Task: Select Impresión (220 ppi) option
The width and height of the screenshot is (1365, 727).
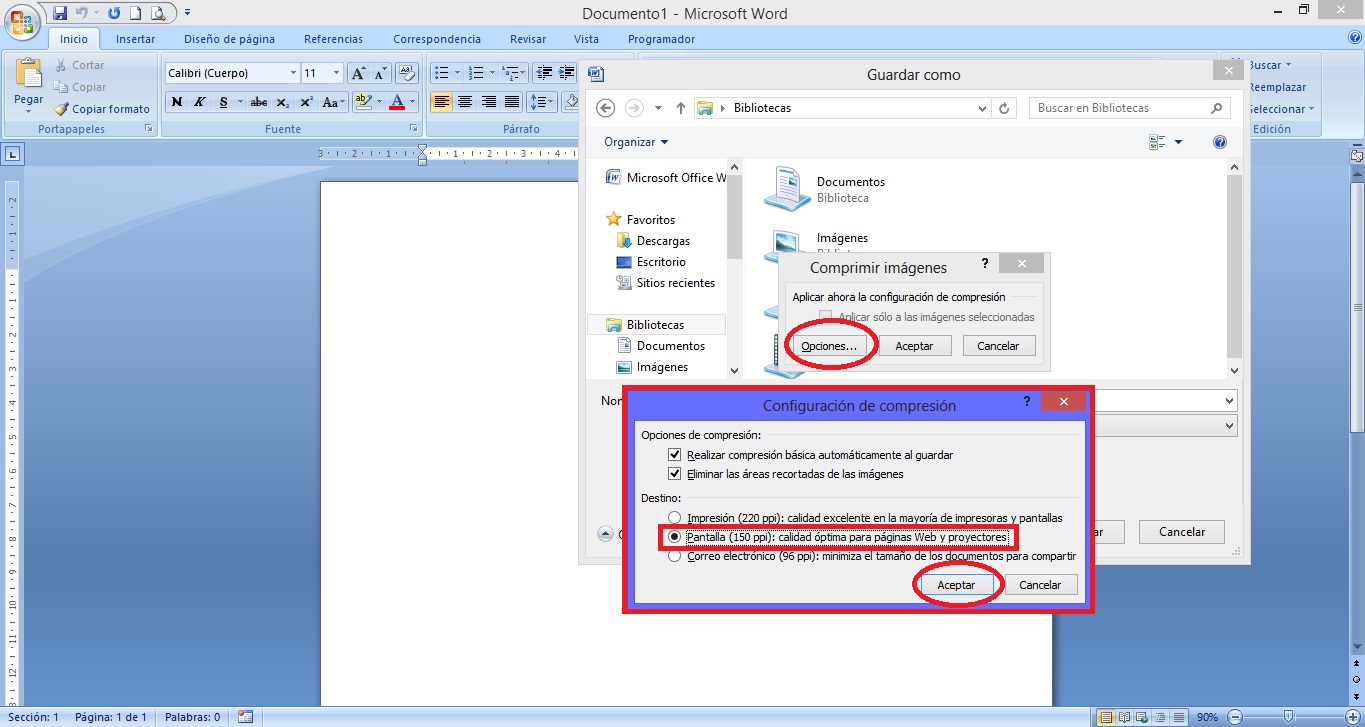Action: [674, 518]
